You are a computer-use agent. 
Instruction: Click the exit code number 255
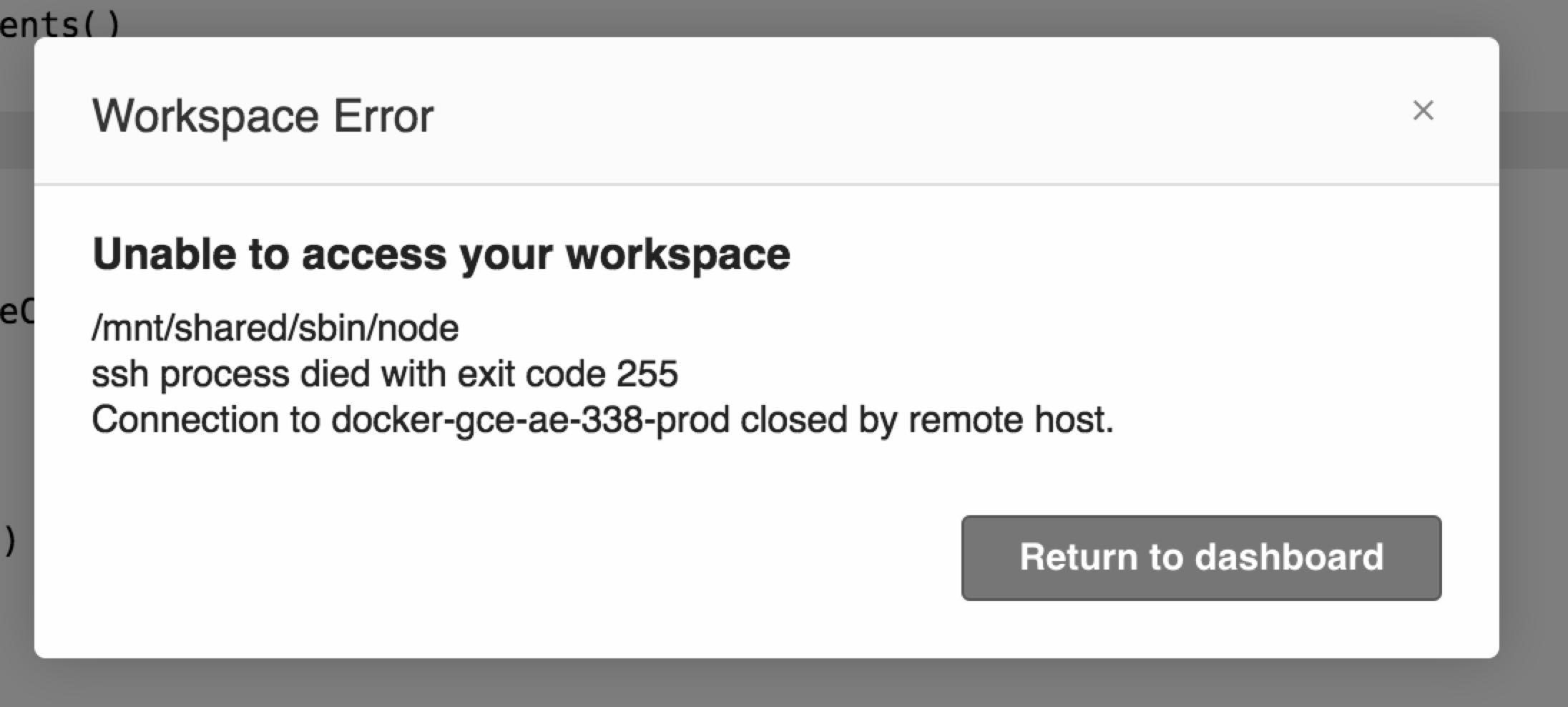click(647, 374)
